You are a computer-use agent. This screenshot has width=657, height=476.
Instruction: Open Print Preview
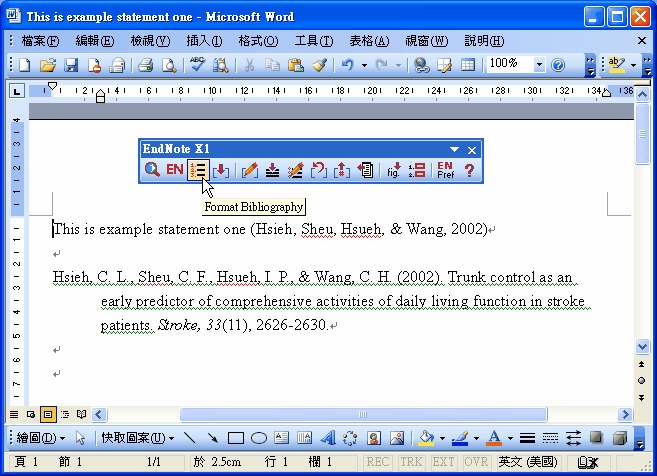(x=169, y=65)
